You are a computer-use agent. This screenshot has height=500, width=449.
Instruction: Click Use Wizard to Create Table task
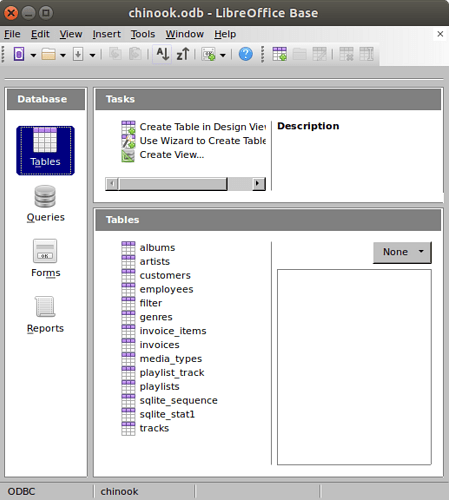pyautogui.click(x=203, y=141)
